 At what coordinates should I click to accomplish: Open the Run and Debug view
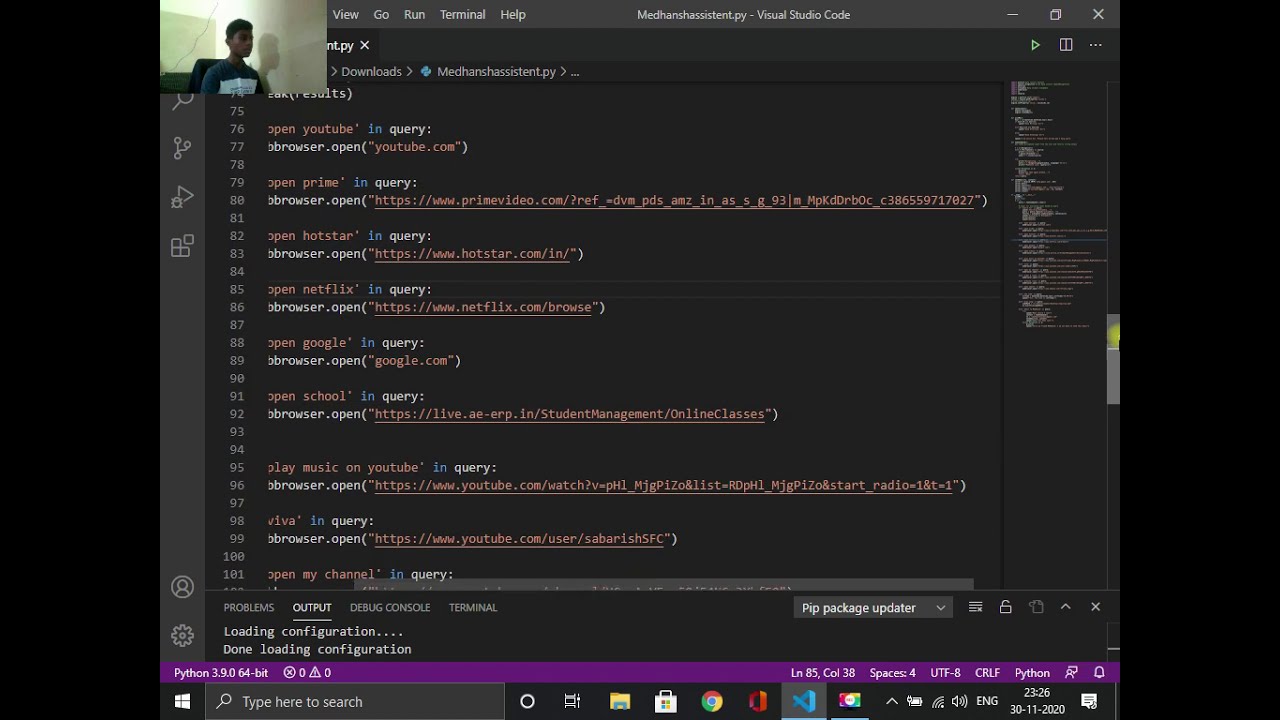click(182, 197)
